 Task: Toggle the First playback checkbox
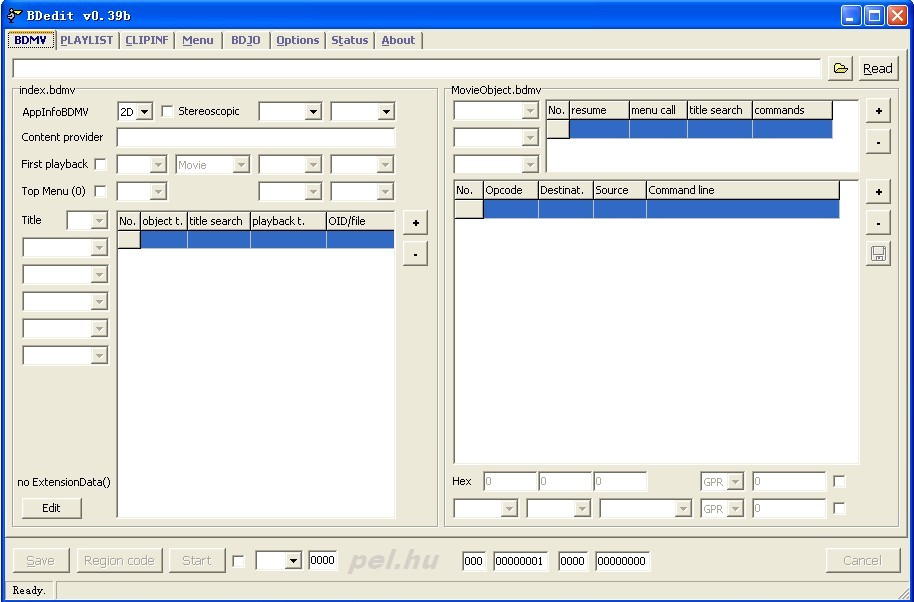100,165
